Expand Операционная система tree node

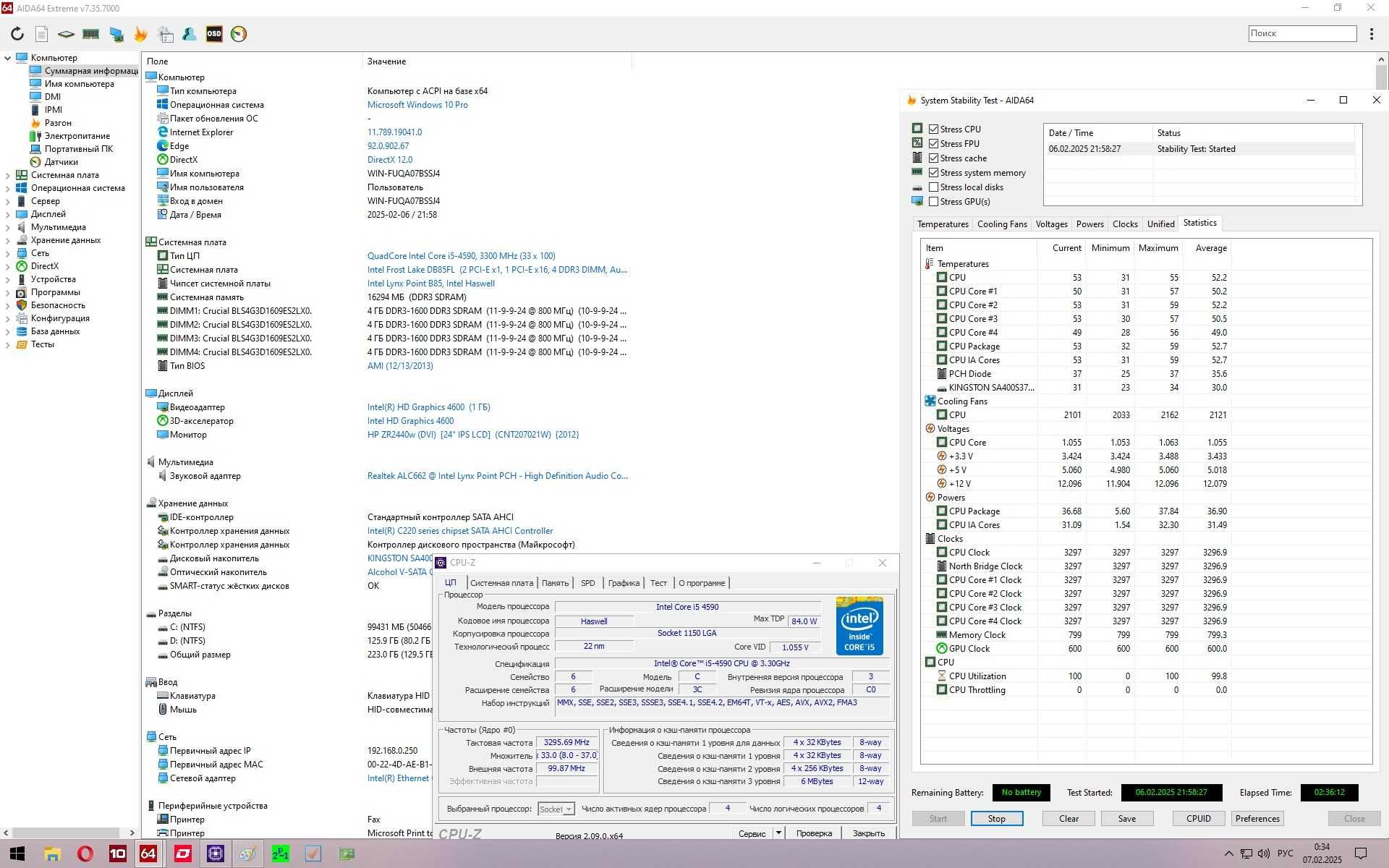8,188
